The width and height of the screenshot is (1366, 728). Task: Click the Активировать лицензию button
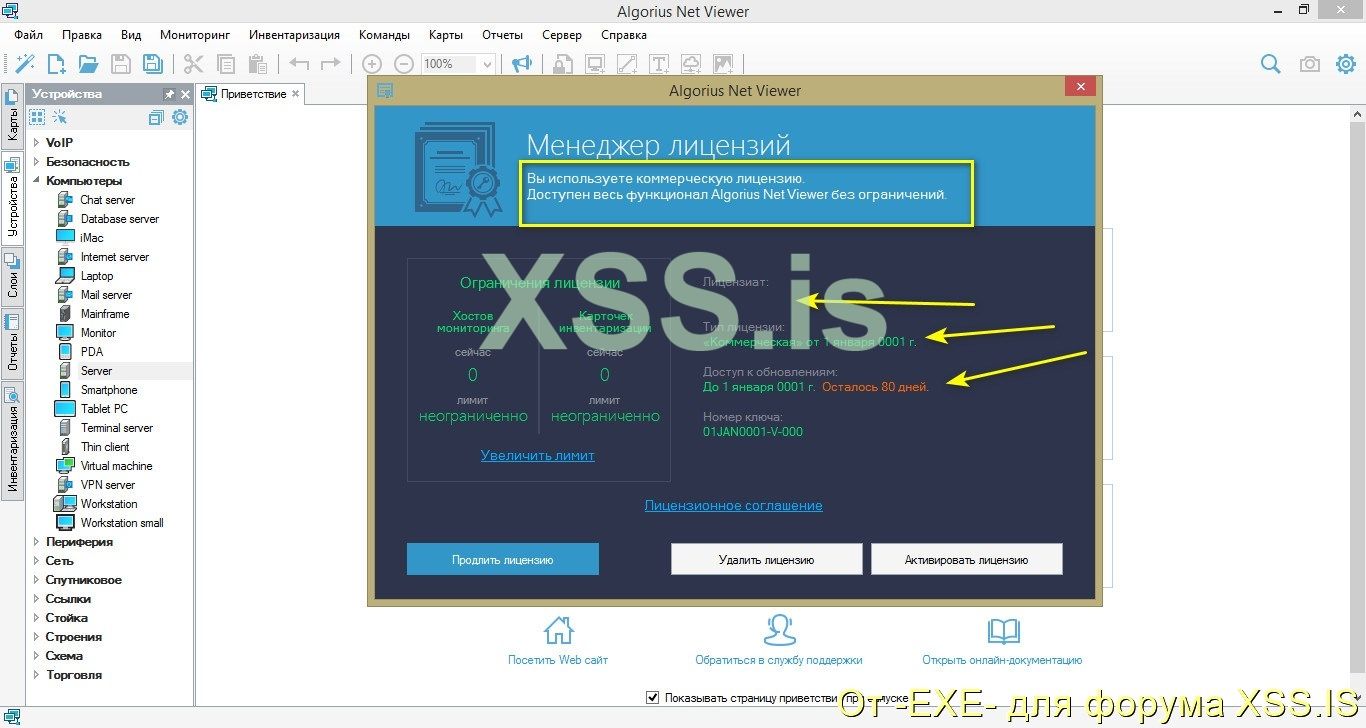(x=967, y=560)
